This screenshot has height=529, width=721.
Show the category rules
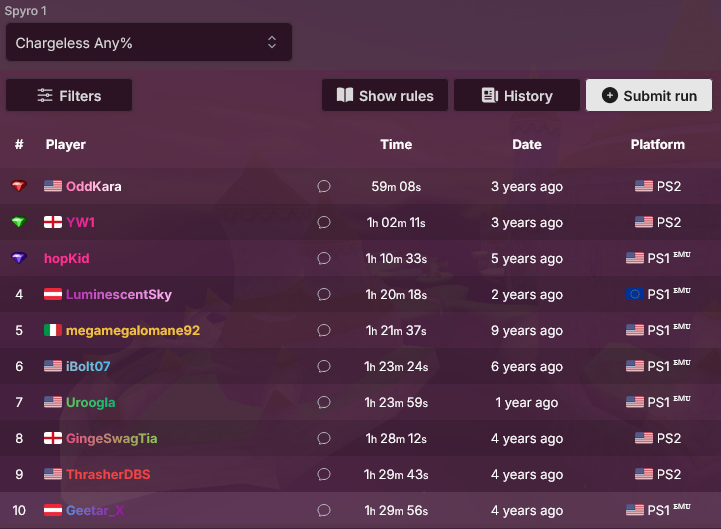[x=385, y=95]
